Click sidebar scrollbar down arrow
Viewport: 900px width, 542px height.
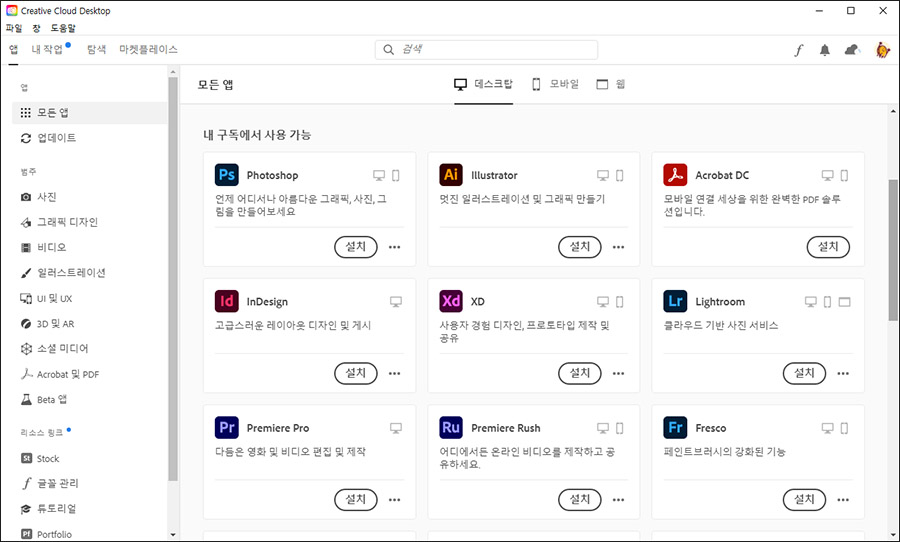pyautogui.click(x=173, y=535)
